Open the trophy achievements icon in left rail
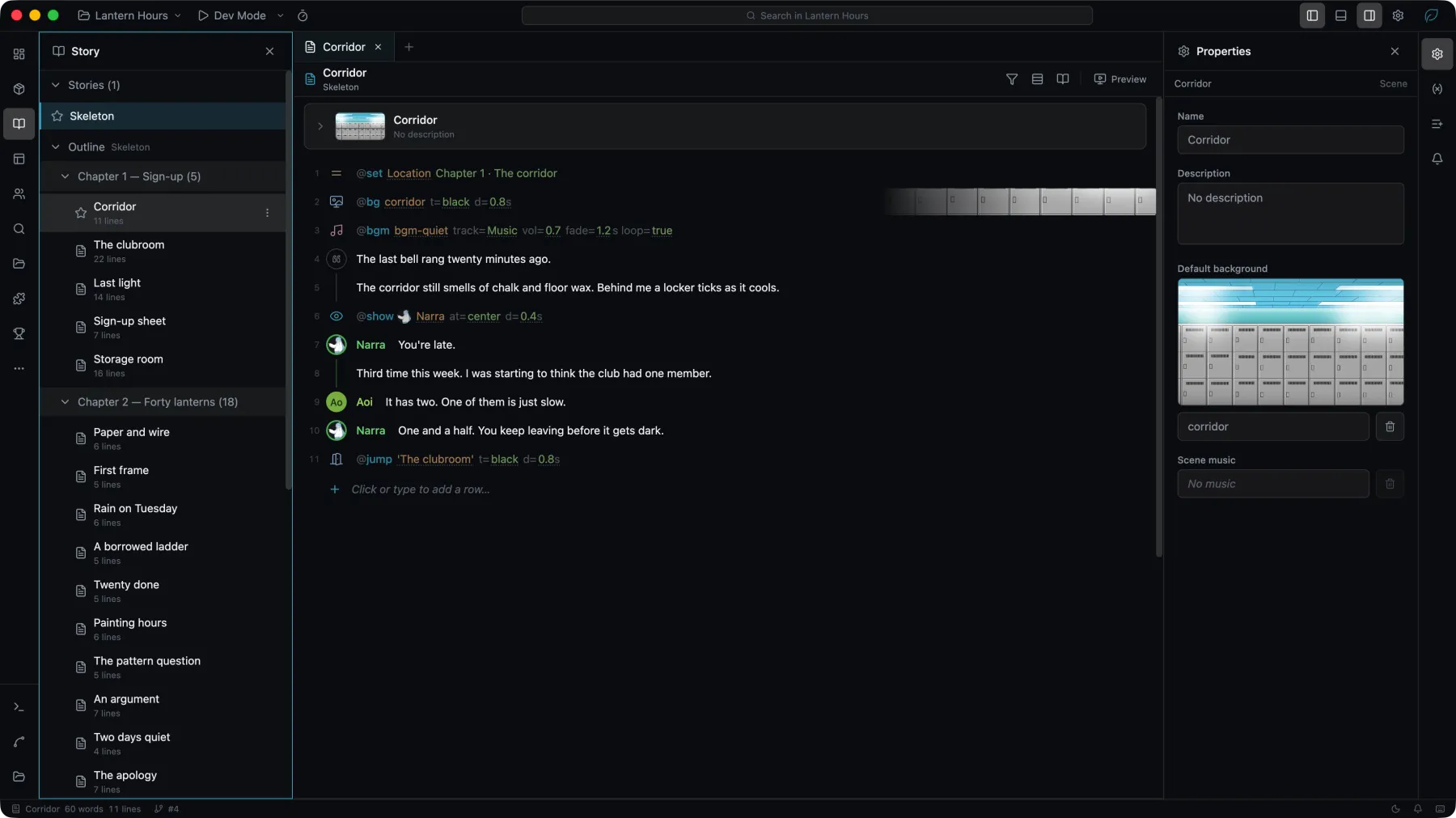 19,333
